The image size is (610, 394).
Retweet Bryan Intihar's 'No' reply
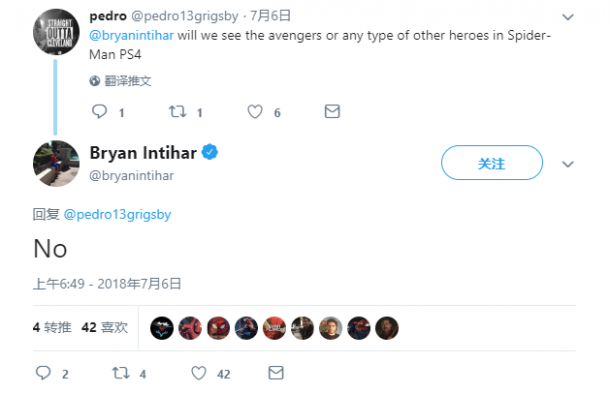121,373
